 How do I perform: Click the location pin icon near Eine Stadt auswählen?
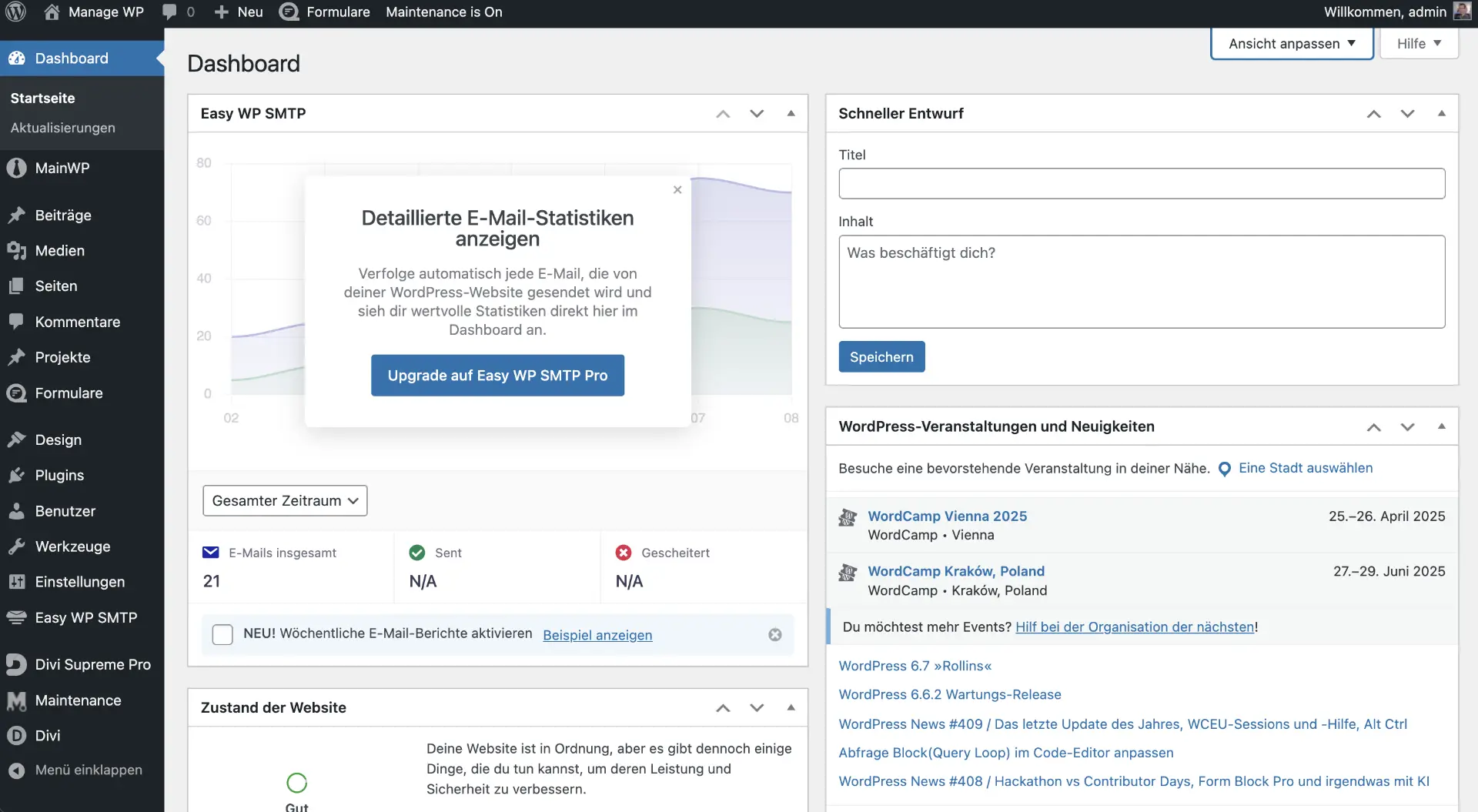(x=1225, y=469)
